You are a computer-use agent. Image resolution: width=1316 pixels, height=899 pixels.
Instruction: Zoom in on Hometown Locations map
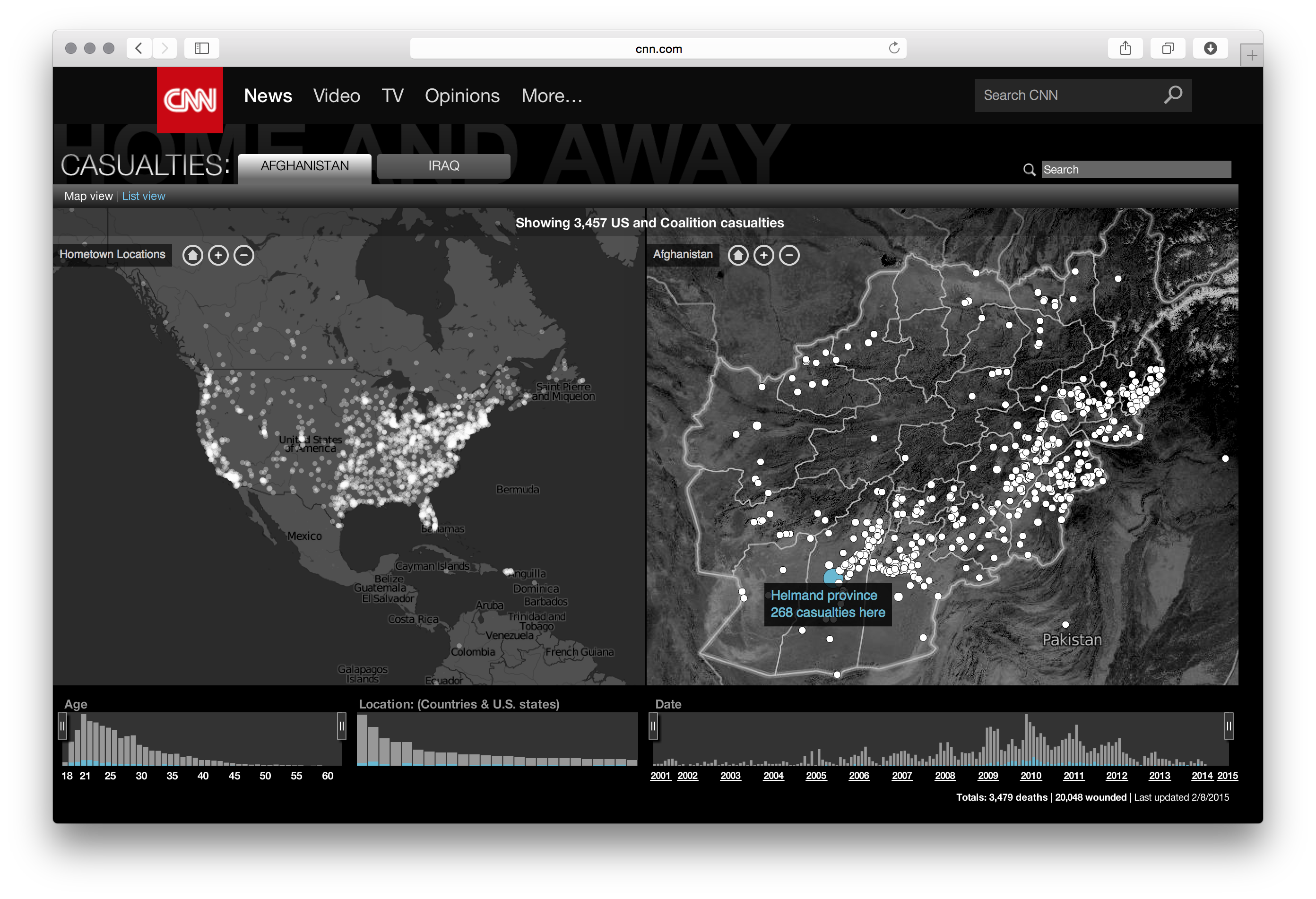point(218,255)
